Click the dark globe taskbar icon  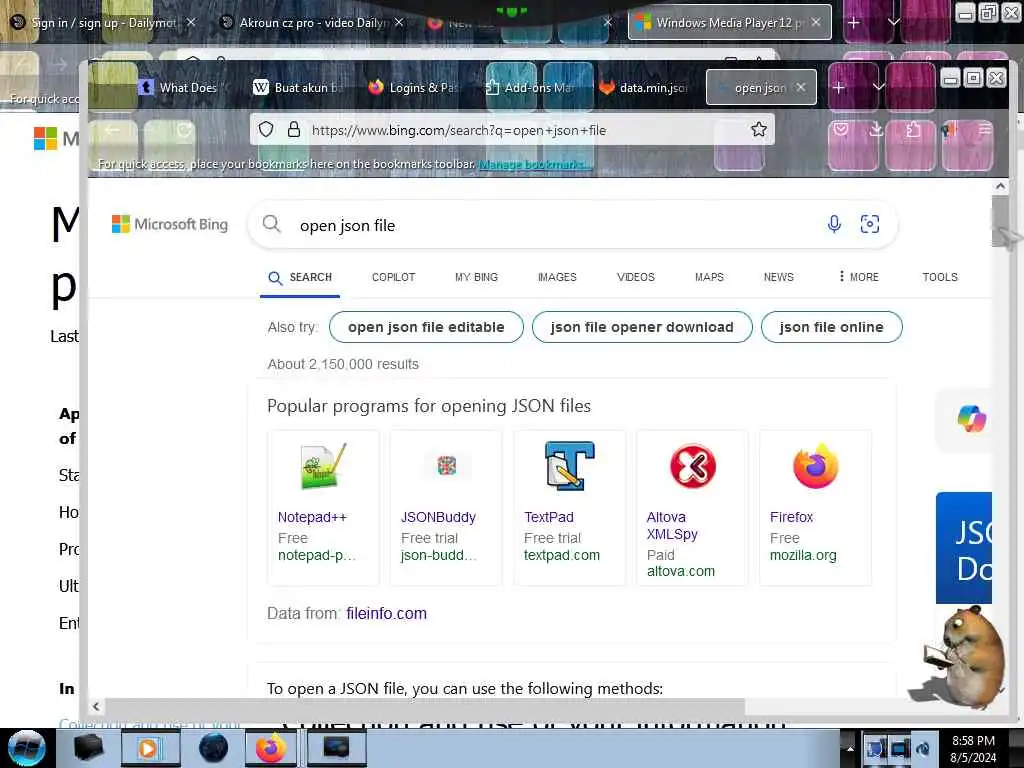click(x=213, y=748)
